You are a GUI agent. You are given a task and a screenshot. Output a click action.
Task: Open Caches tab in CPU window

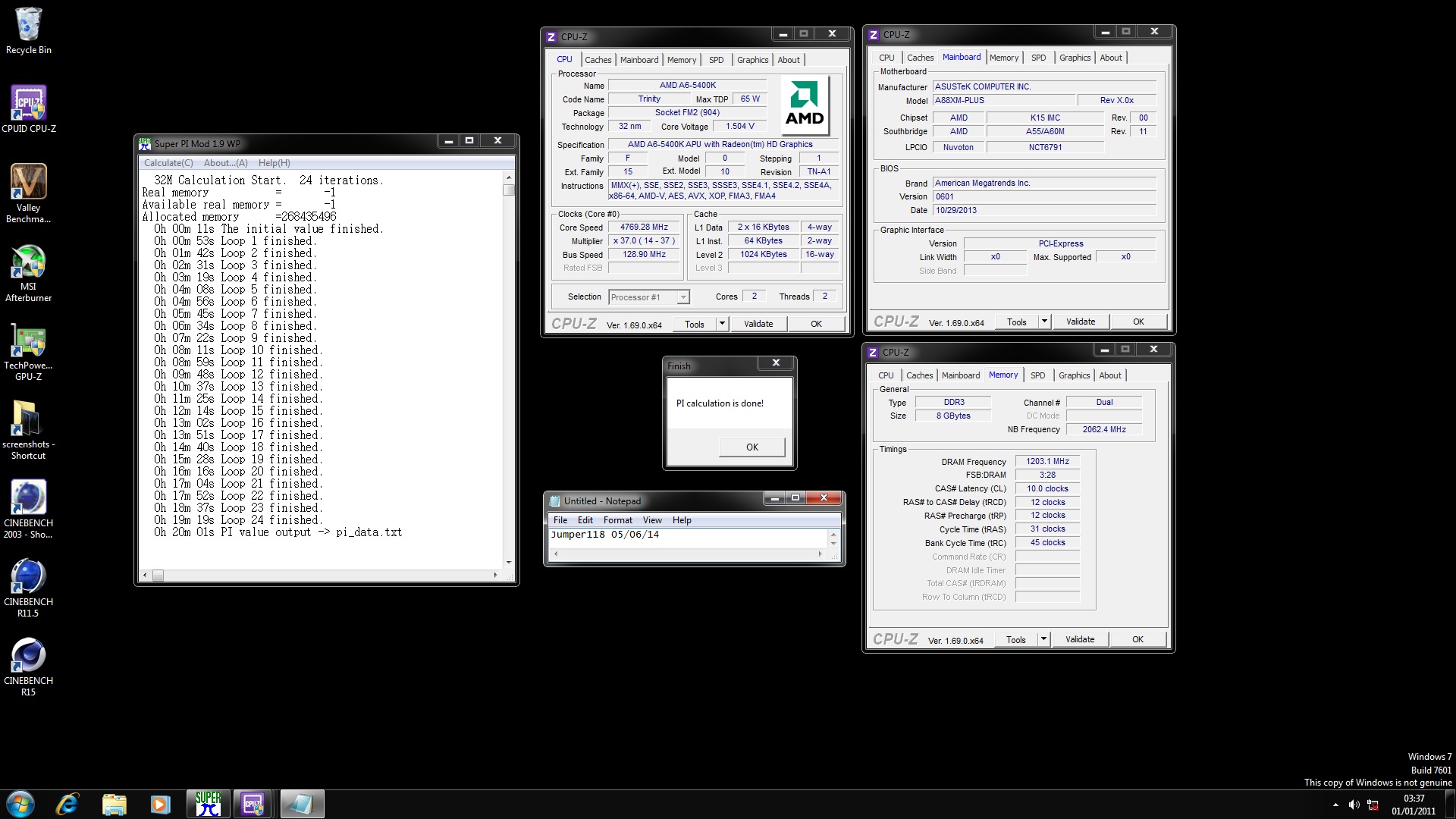[x=598, y=60]
